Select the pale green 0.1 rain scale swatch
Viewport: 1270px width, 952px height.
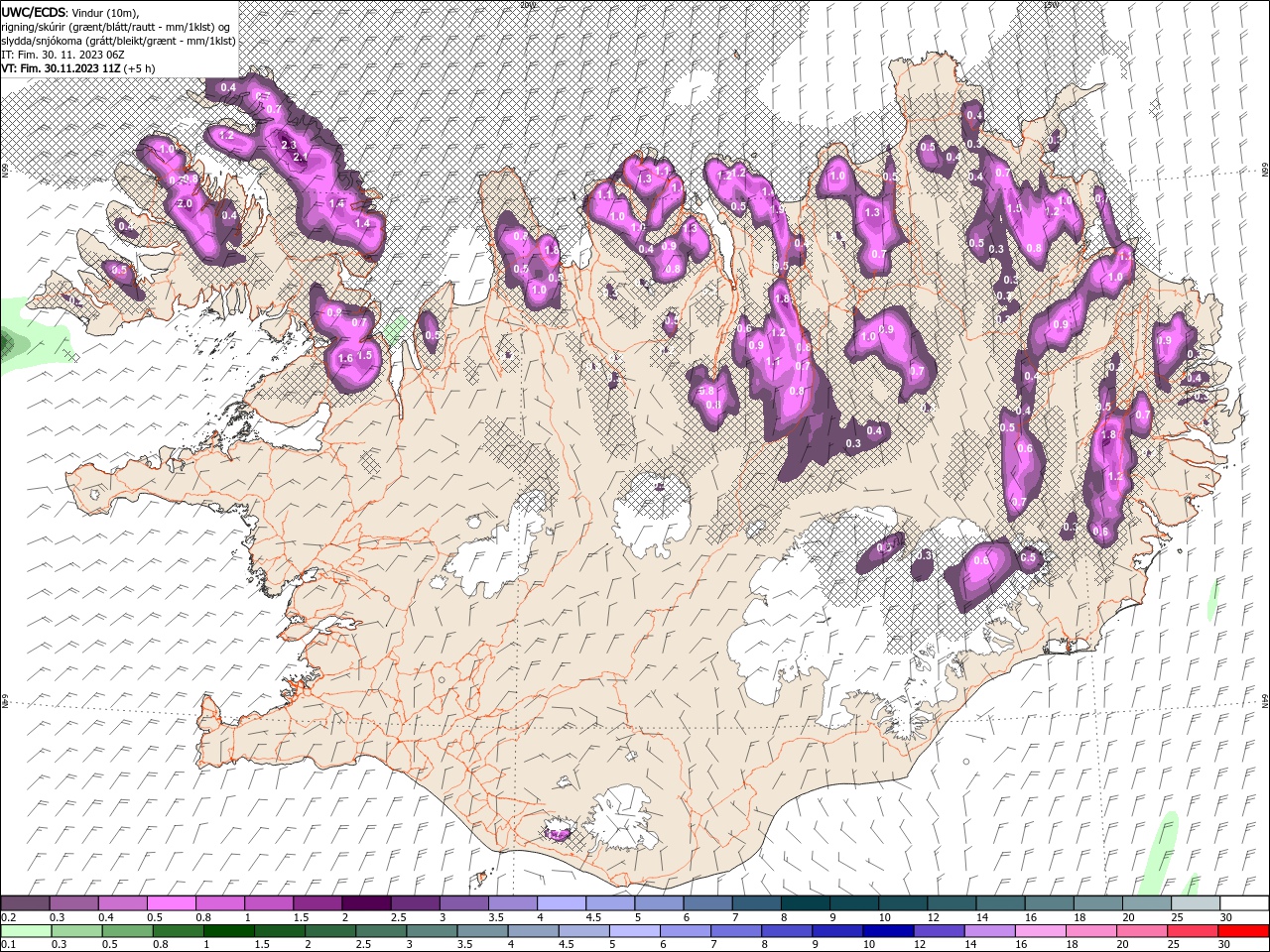tap(26, 930)
